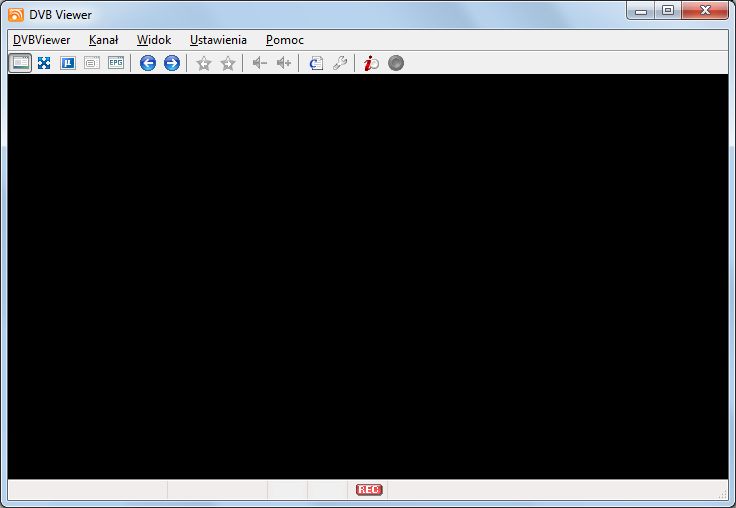Open options wrench icon

click(x=340, y=63)
